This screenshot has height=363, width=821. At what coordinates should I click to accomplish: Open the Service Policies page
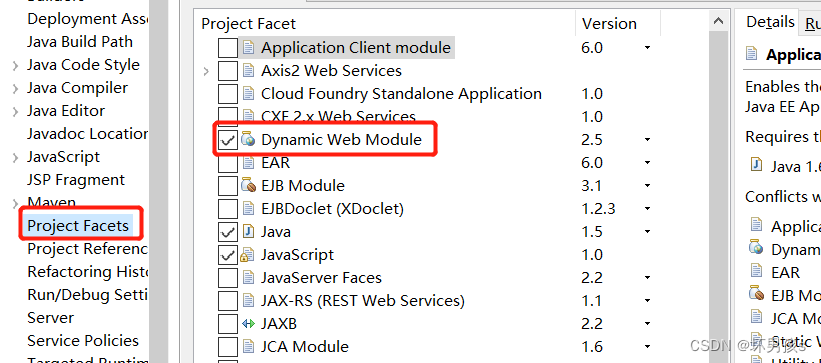pyautogui.click(x=83, y=341)
